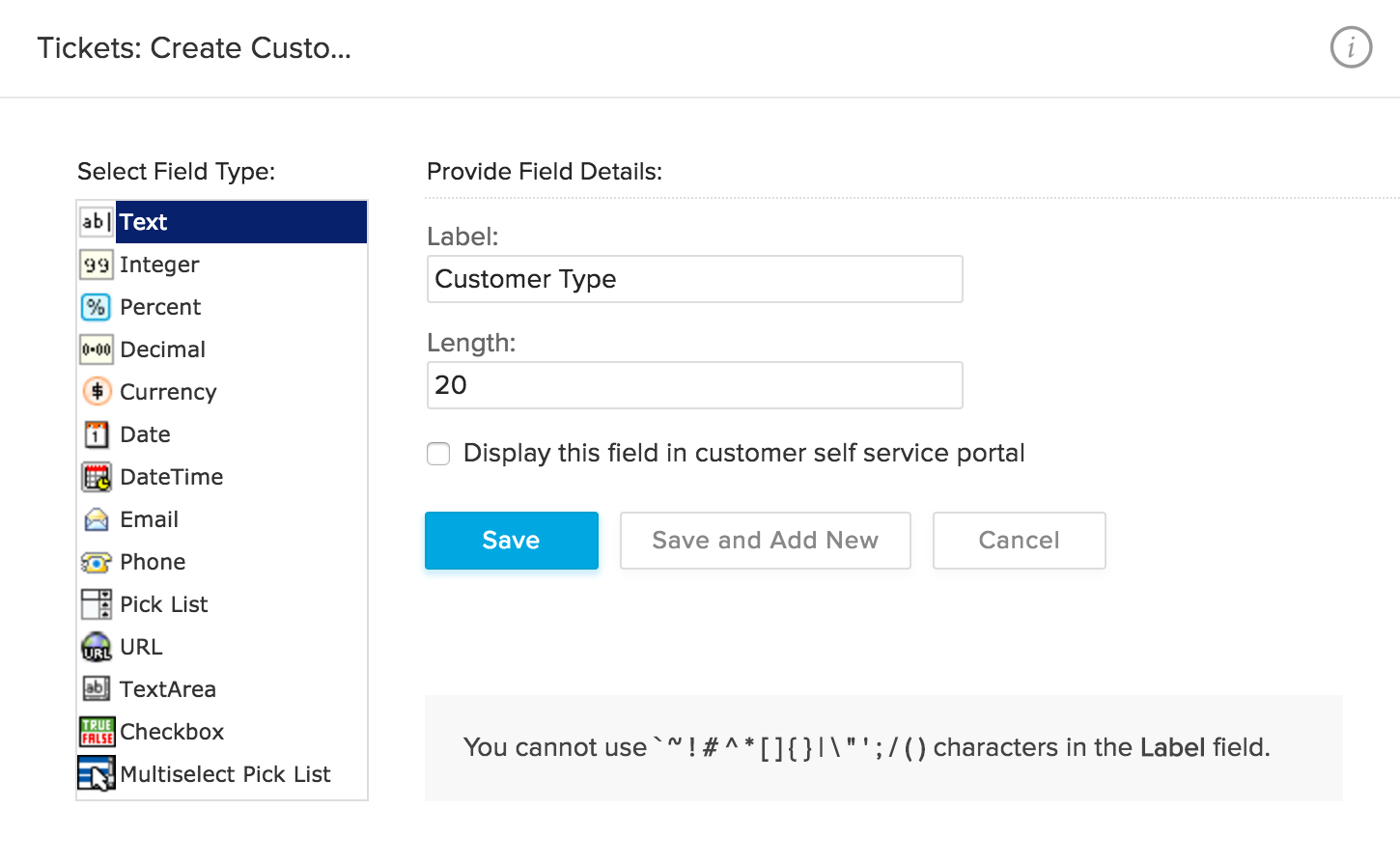Click the Length input field
1400x865 pixels.
(694, 385)
